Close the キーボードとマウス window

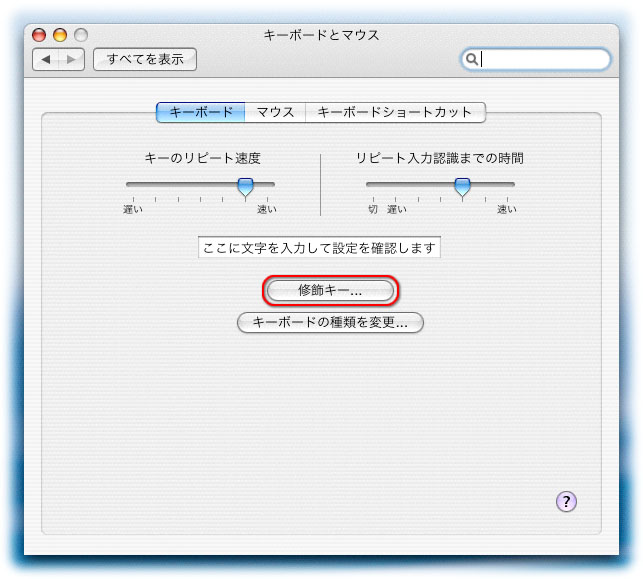39,35
